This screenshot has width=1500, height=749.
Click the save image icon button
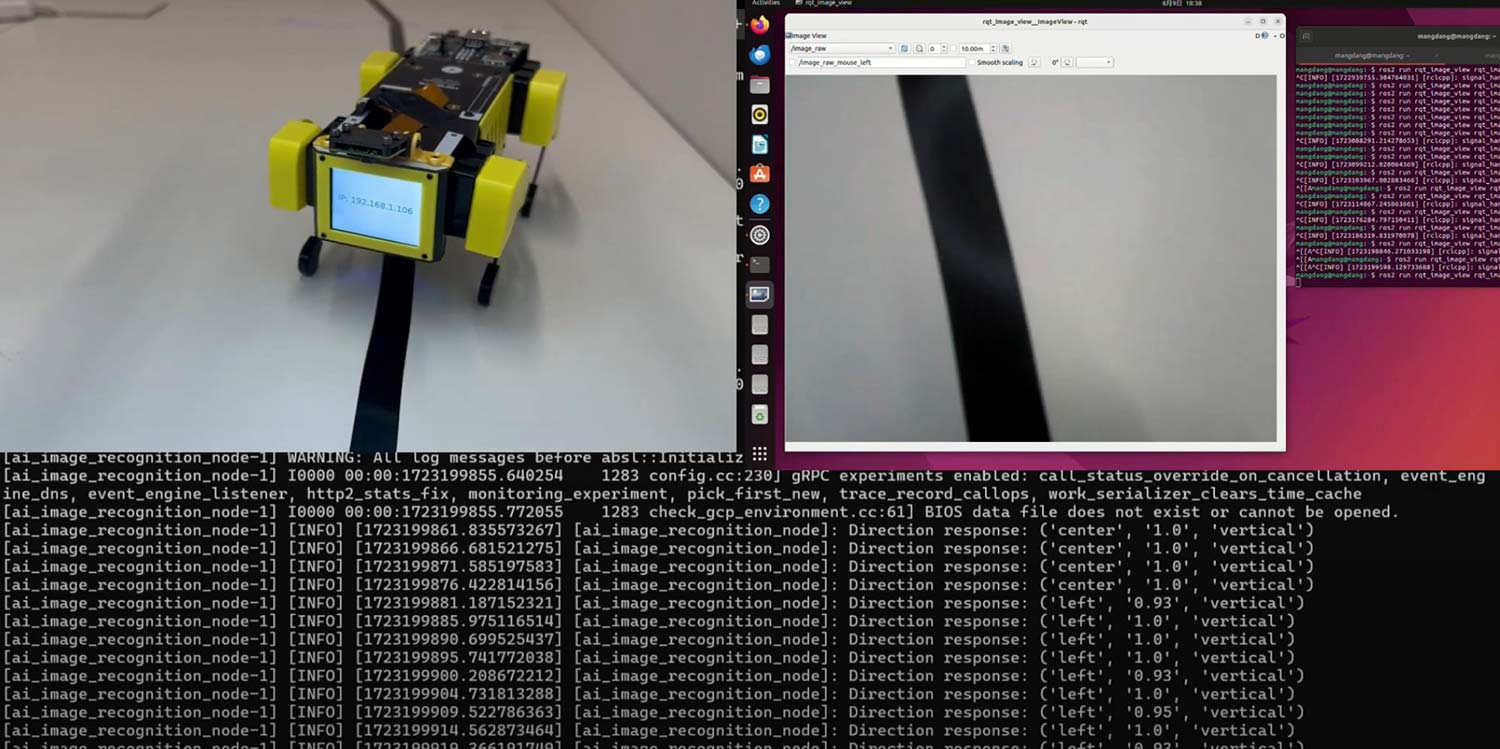pyautogui.click(x=1005, y=48)
